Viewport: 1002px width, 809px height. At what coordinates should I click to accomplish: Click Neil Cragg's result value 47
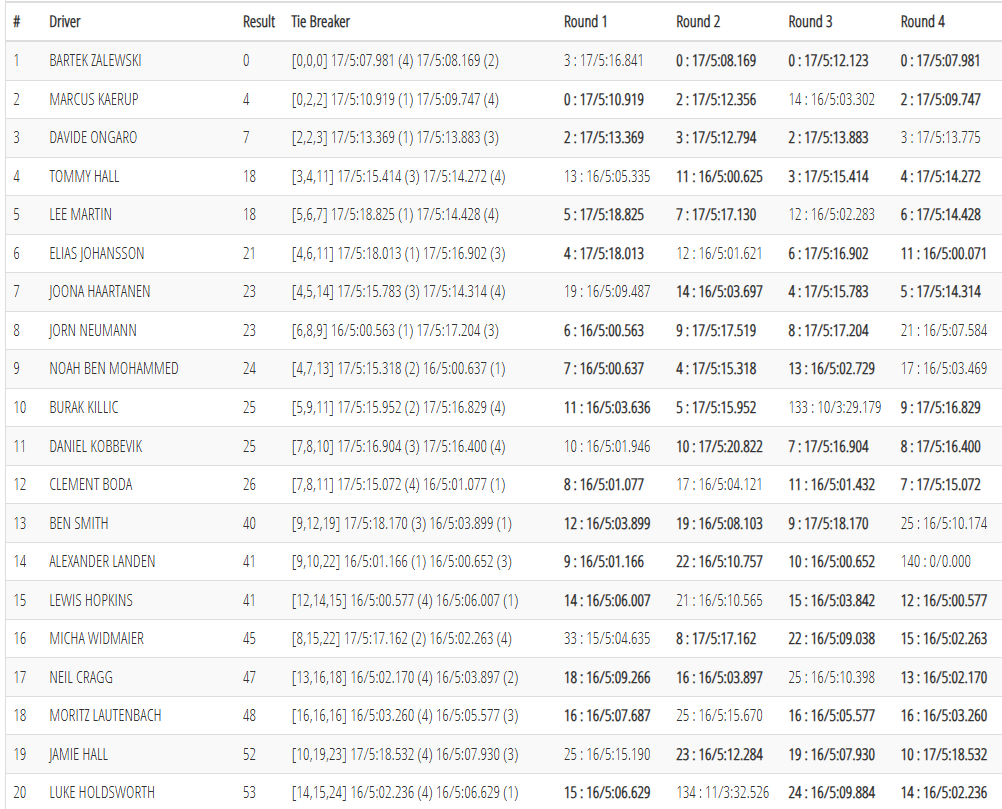[249, 678]
